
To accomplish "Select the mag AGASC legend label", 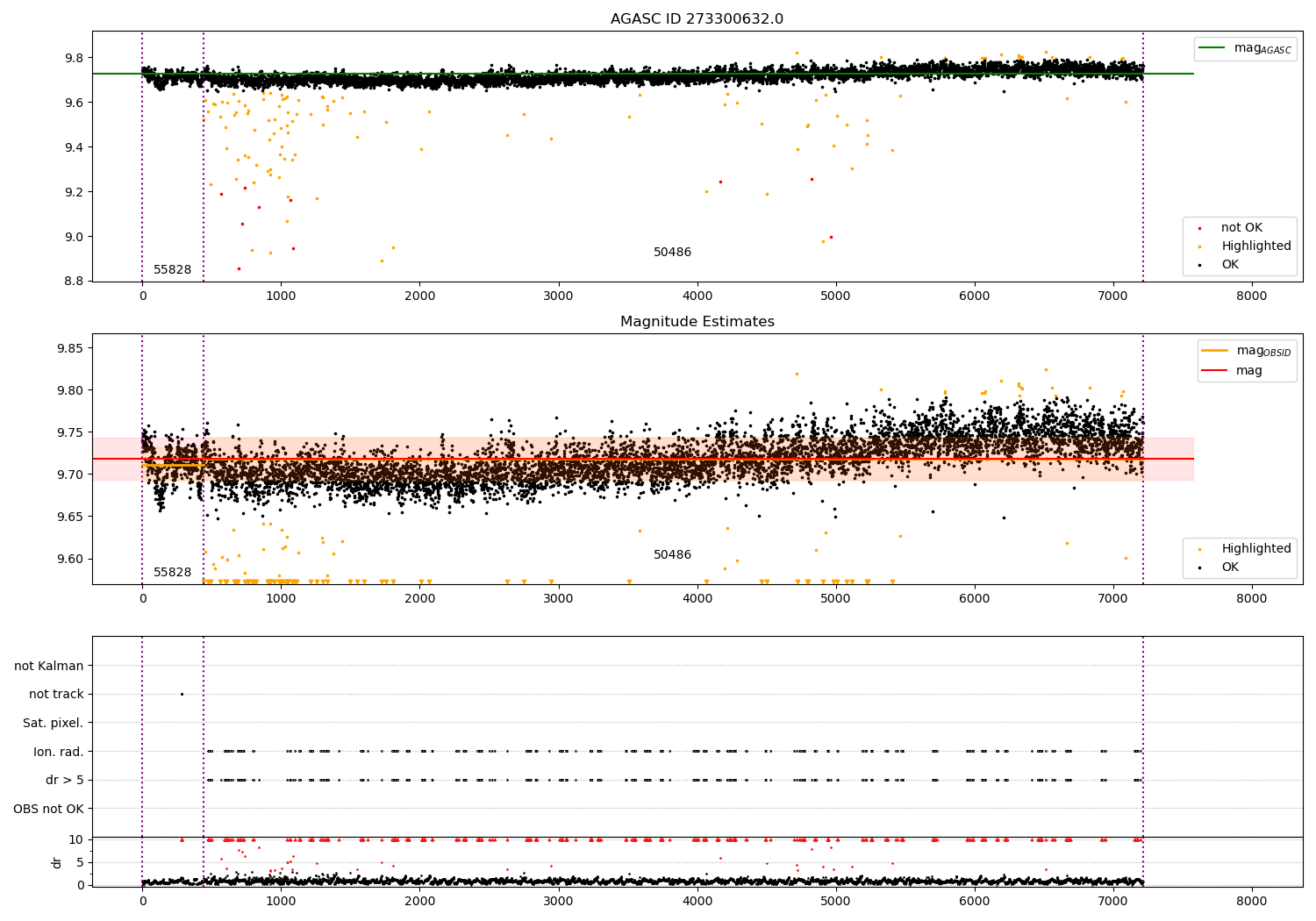I will tap(1262, 48).
